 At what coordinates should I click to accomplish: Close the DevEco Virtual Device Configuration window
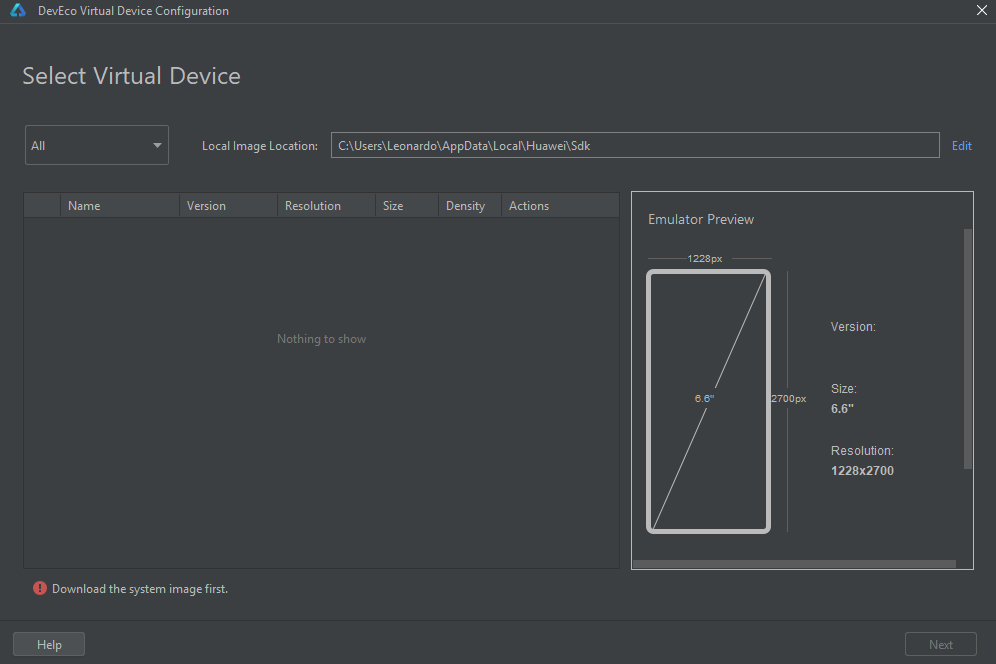click(981, 10)
